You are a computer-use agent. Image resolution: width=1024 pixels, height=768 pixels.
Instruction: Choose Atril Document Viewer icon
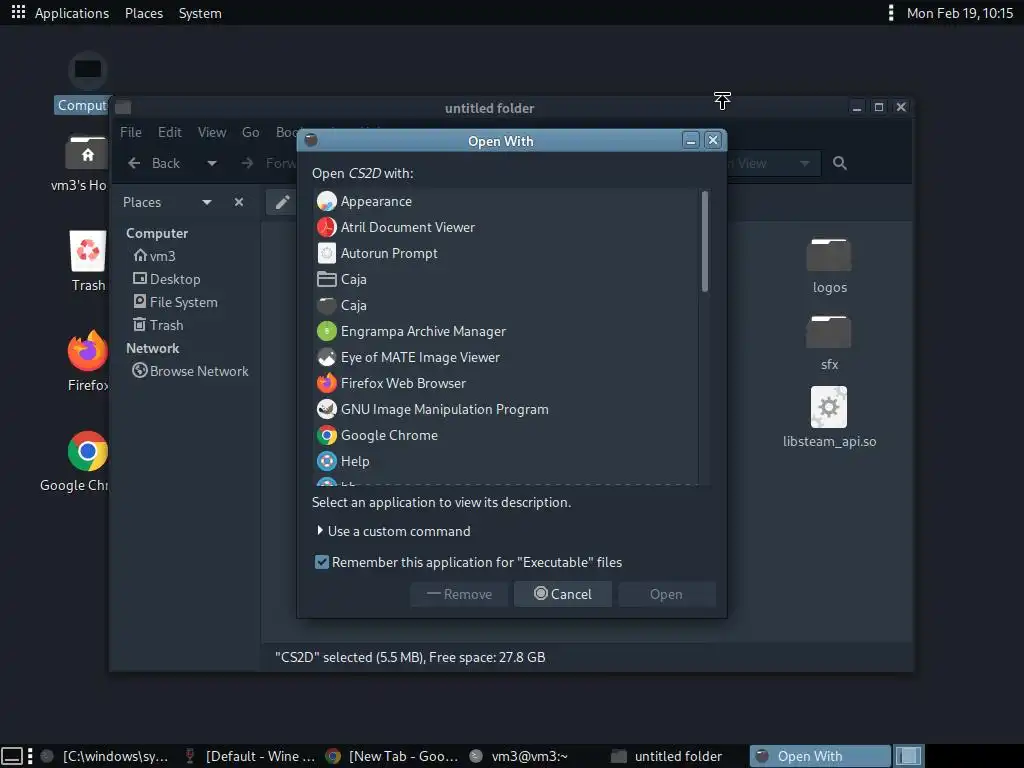click(327, 227)
